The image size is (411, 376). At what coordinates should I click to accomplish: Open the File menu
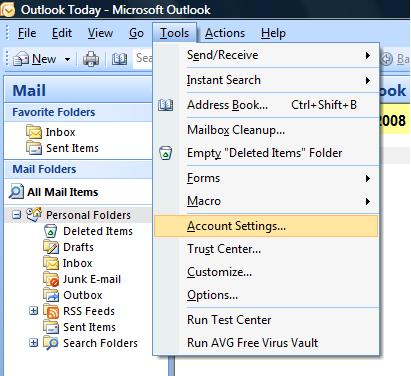point(27,33)
